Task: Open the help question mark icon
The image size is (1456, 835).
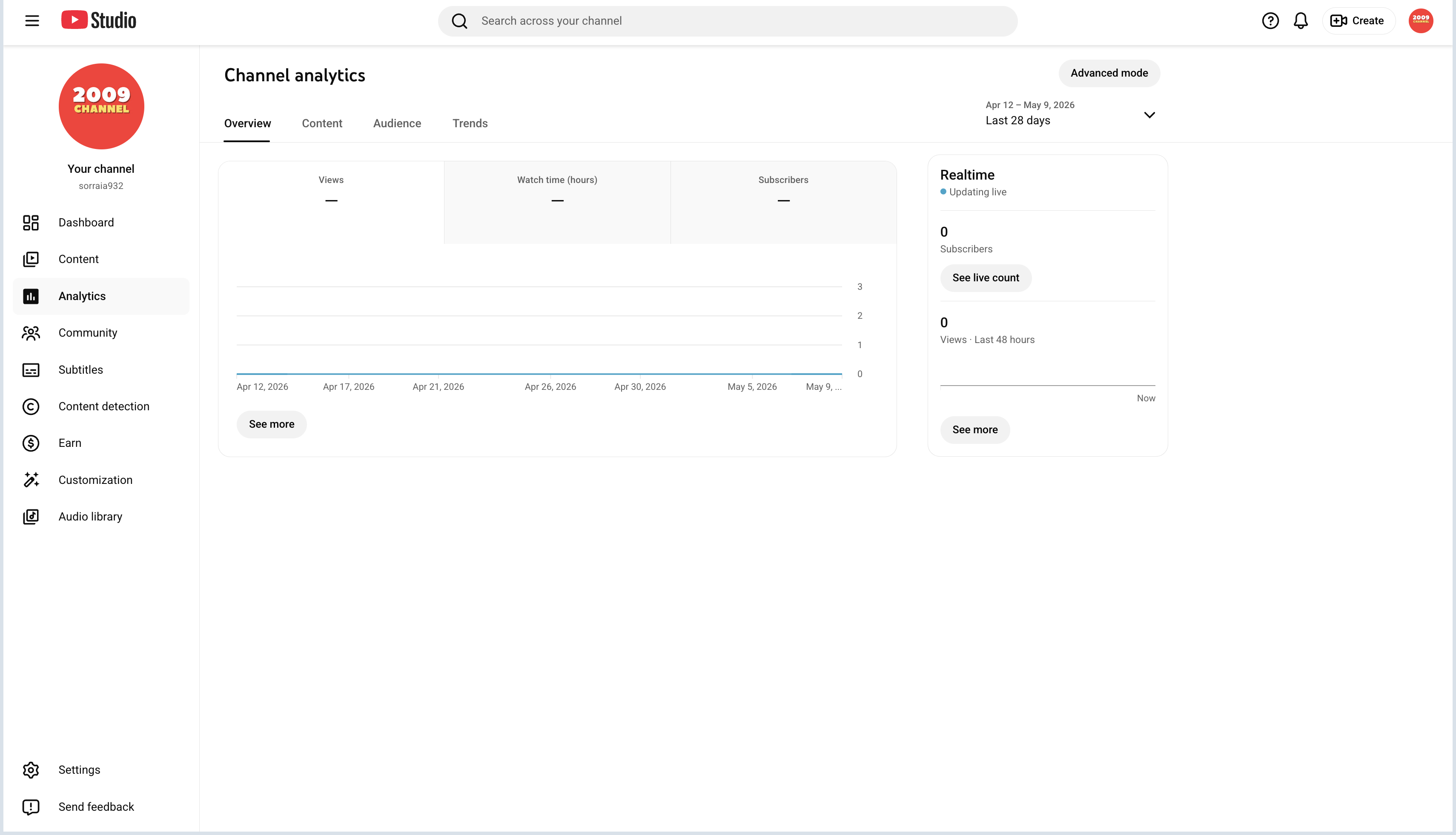Action: (1270, 21)
